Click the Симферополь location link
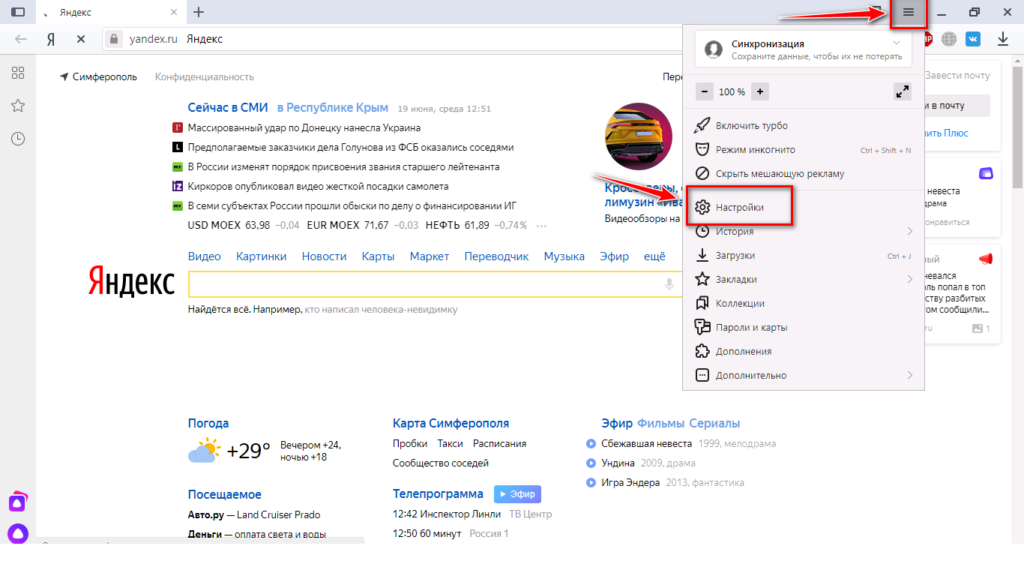1024x576 pixels. pyautogui.click(x=99, y=77)
